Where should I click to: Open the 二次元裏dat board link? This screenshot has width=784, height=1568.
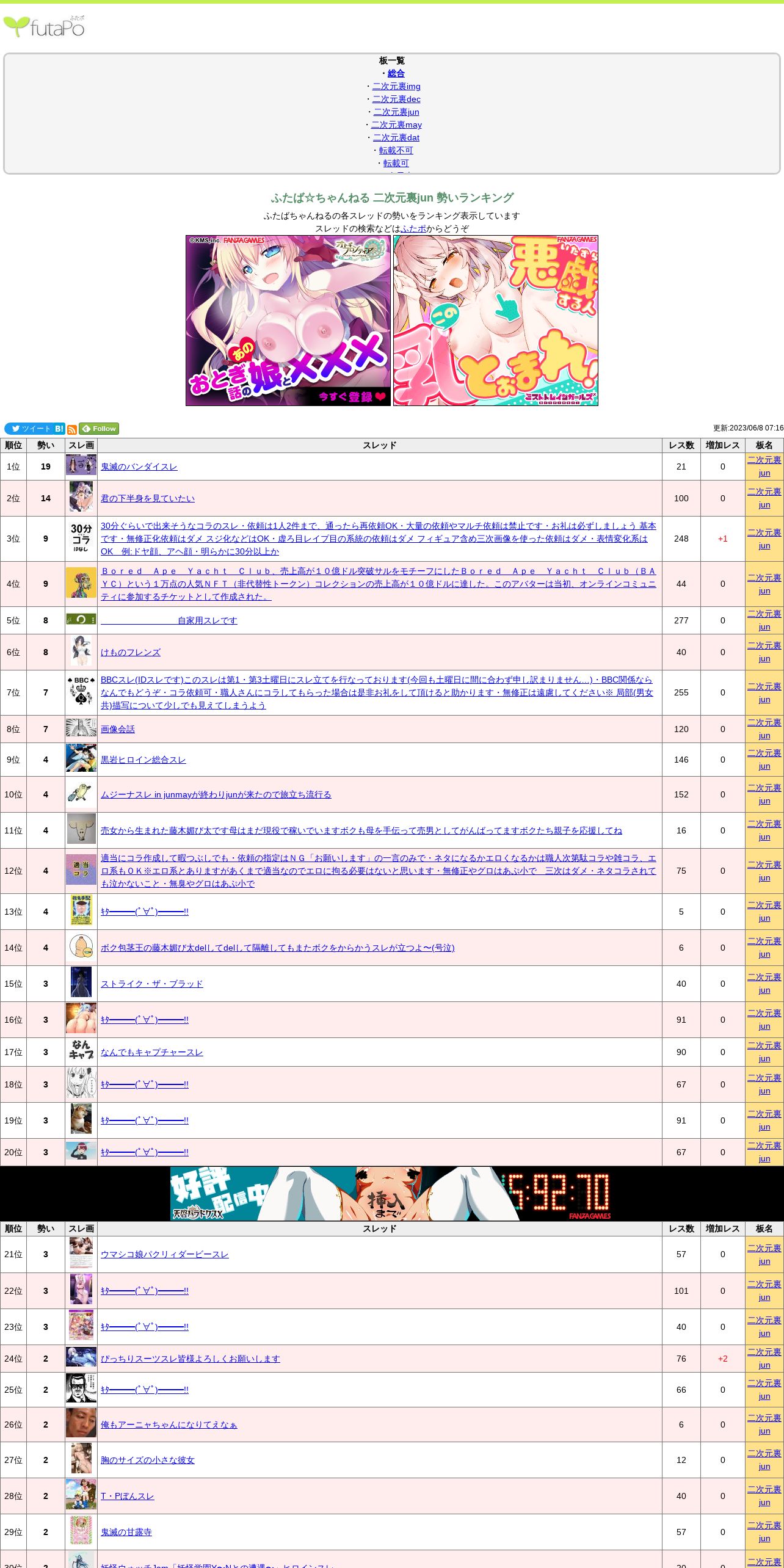point(396,137)
